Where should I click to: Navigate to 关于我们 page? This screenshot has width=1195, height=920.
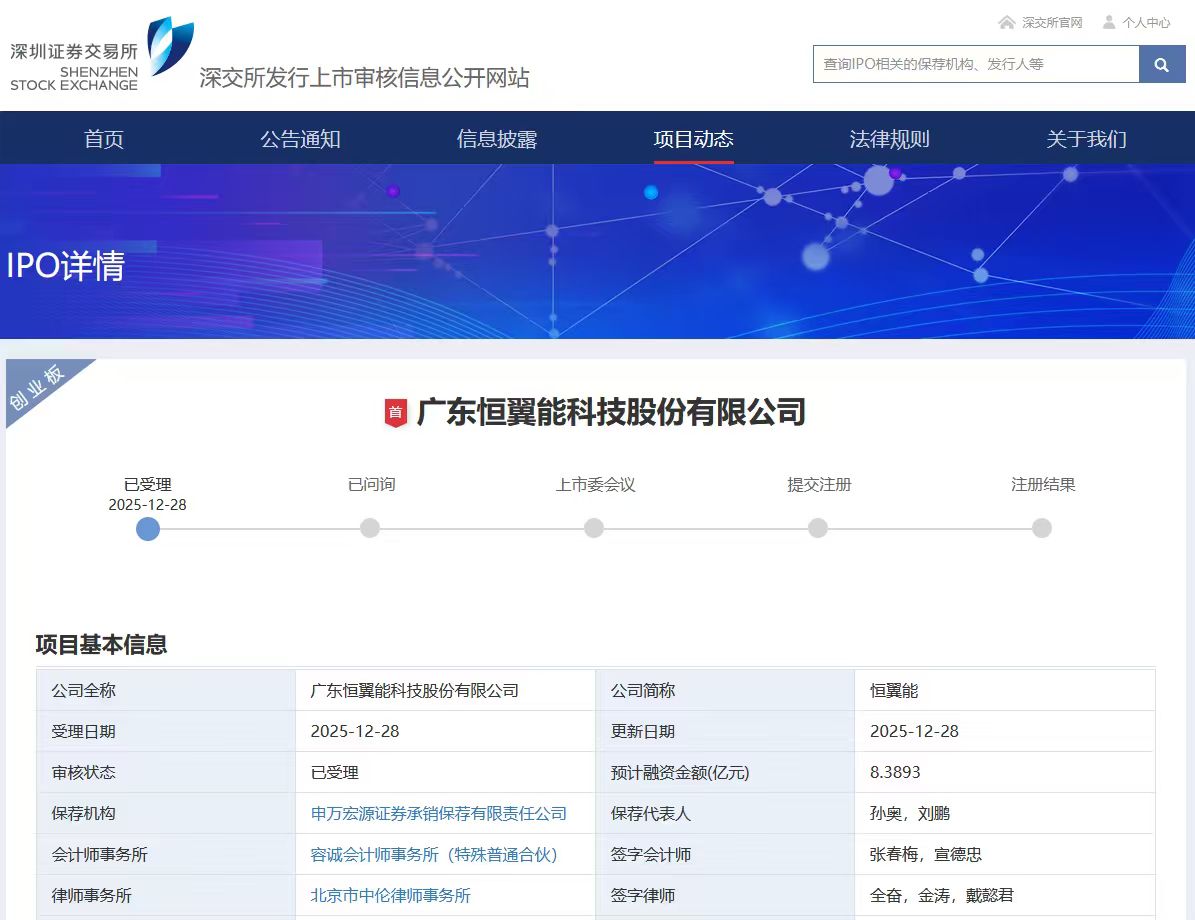pos(1086,139)
